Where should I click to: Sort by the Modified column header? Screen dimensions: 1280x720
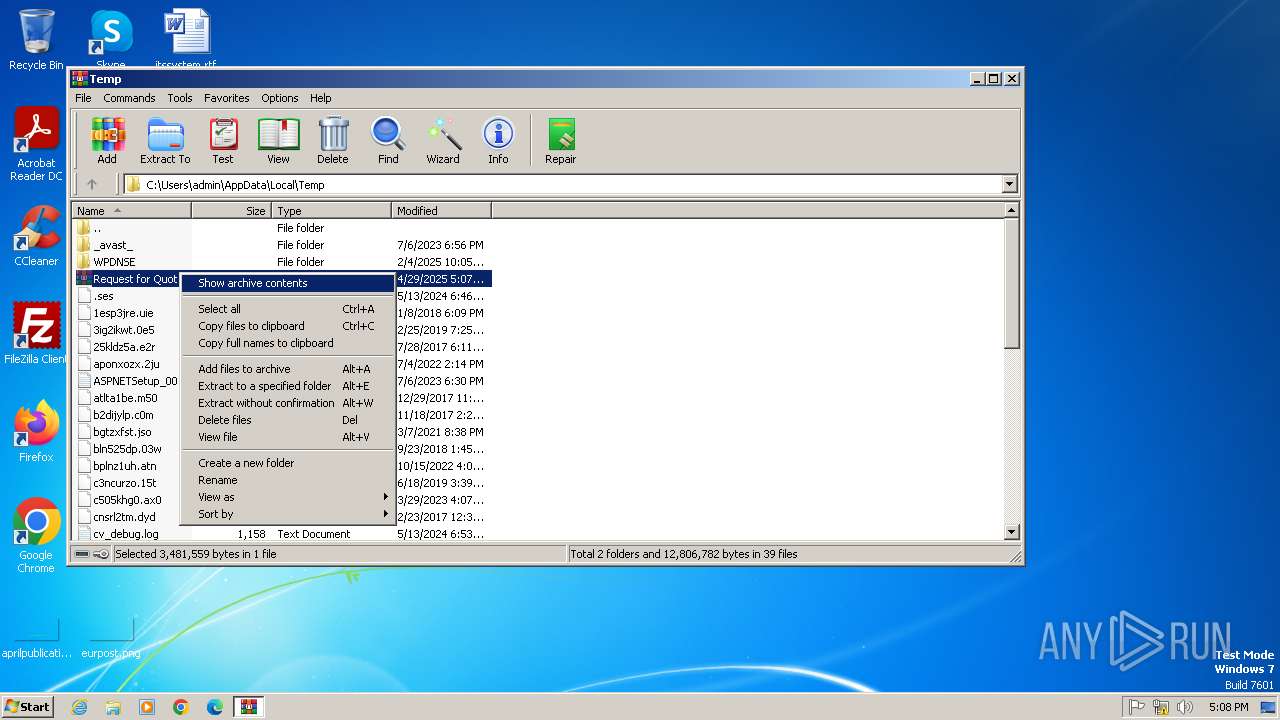pos(441,211)
